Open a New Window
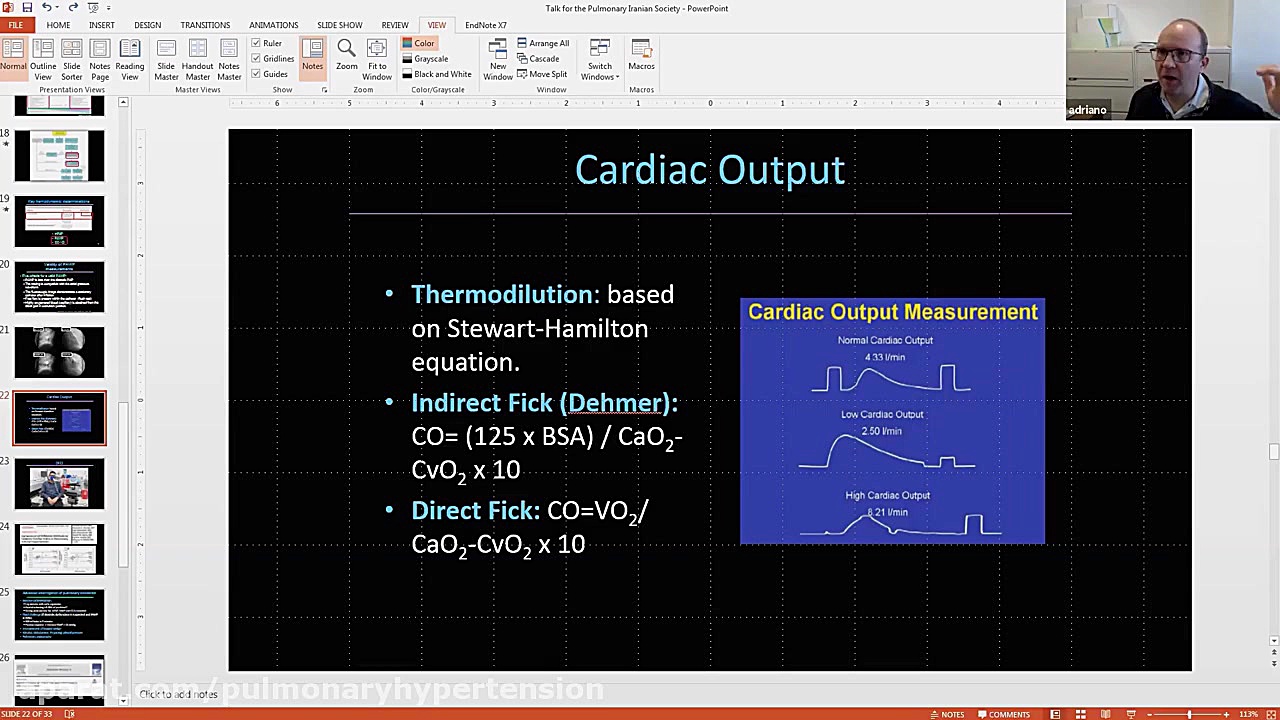The image size is (1280, 720). point(498,60)
